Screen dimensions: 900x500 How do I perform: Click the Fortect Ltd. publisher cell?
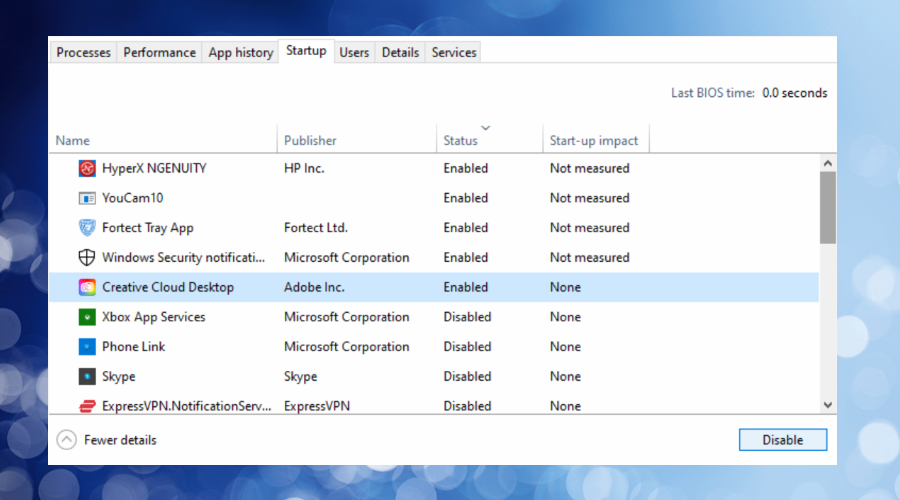pos(316,228)
